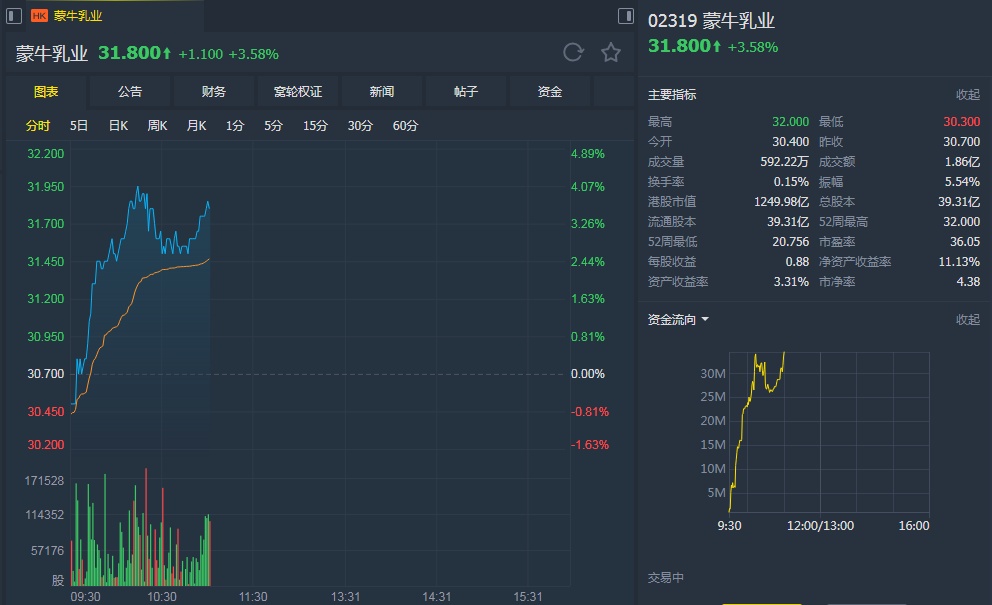992x605 pixels.
Task: Click the orange HK market badge
Action: [x=40, y=16]
